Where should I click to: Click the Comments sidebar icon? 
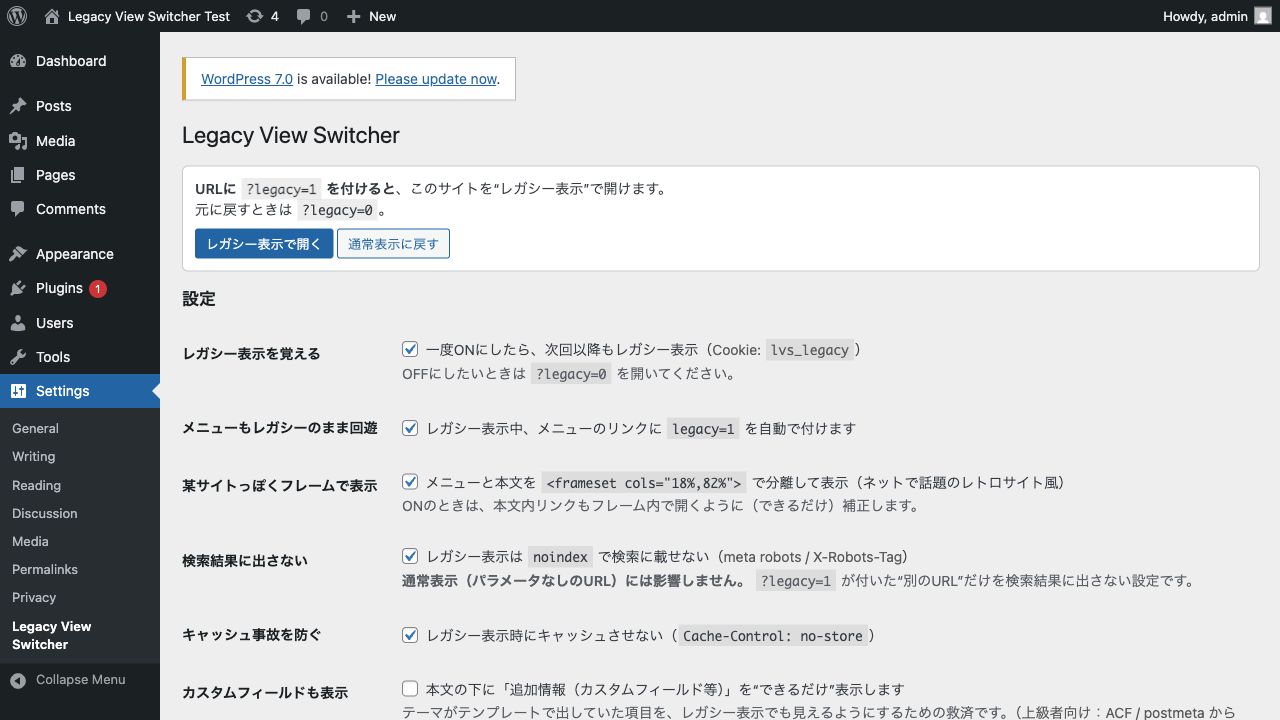click(18, 209)
